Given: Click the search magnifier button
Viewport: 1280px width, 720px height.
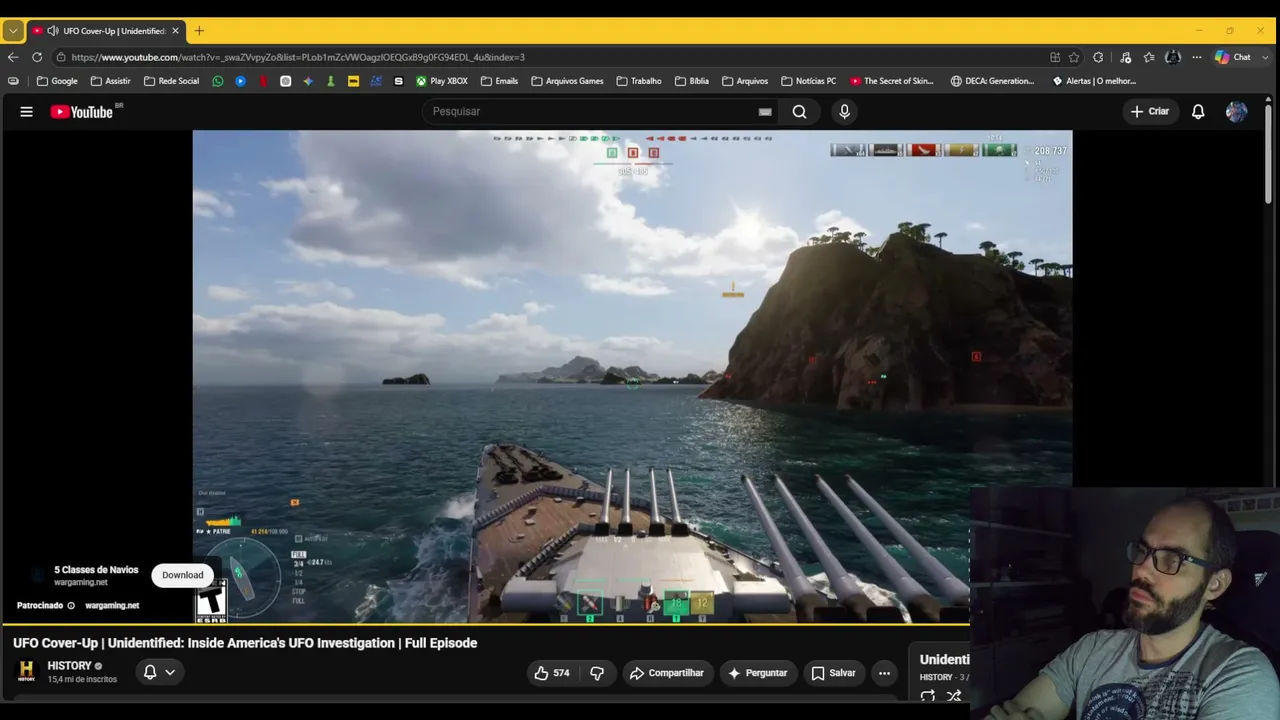Looking at the screenshot, I should 799,112.
